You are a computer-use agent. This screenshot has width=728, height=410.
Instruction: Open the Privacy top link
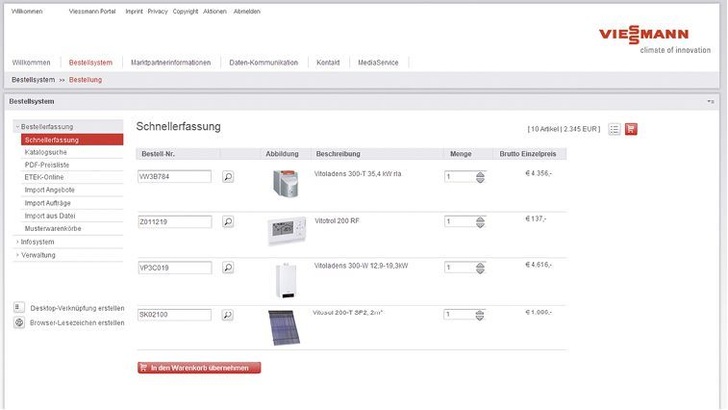click(157, 11)
